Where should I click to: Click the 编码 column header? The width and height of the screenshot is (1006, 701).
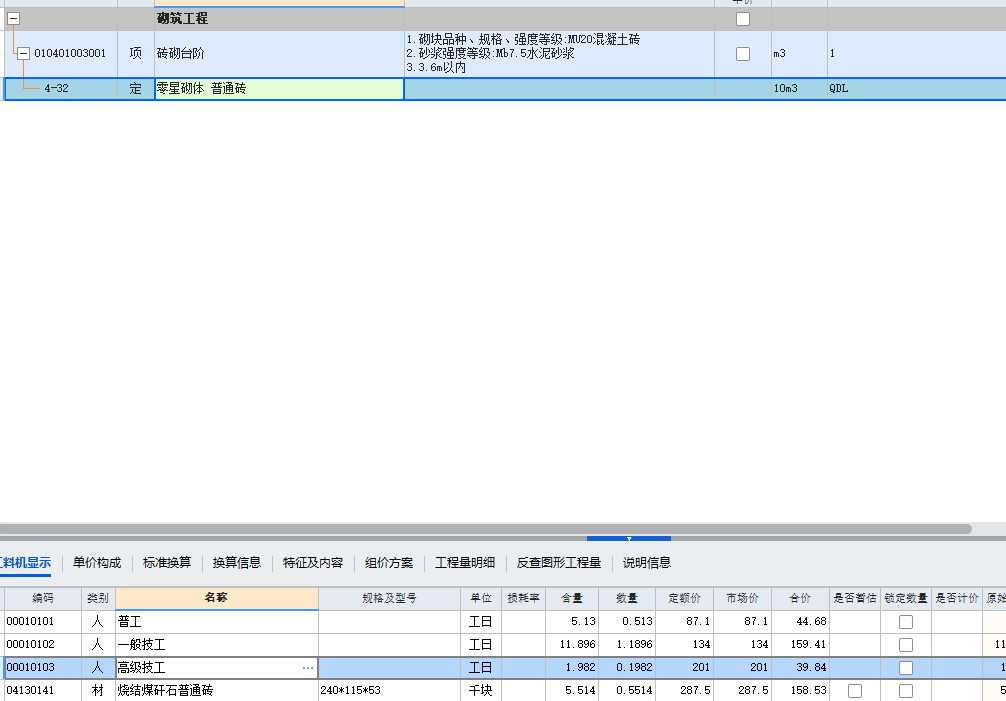click(x=43, y=598)
